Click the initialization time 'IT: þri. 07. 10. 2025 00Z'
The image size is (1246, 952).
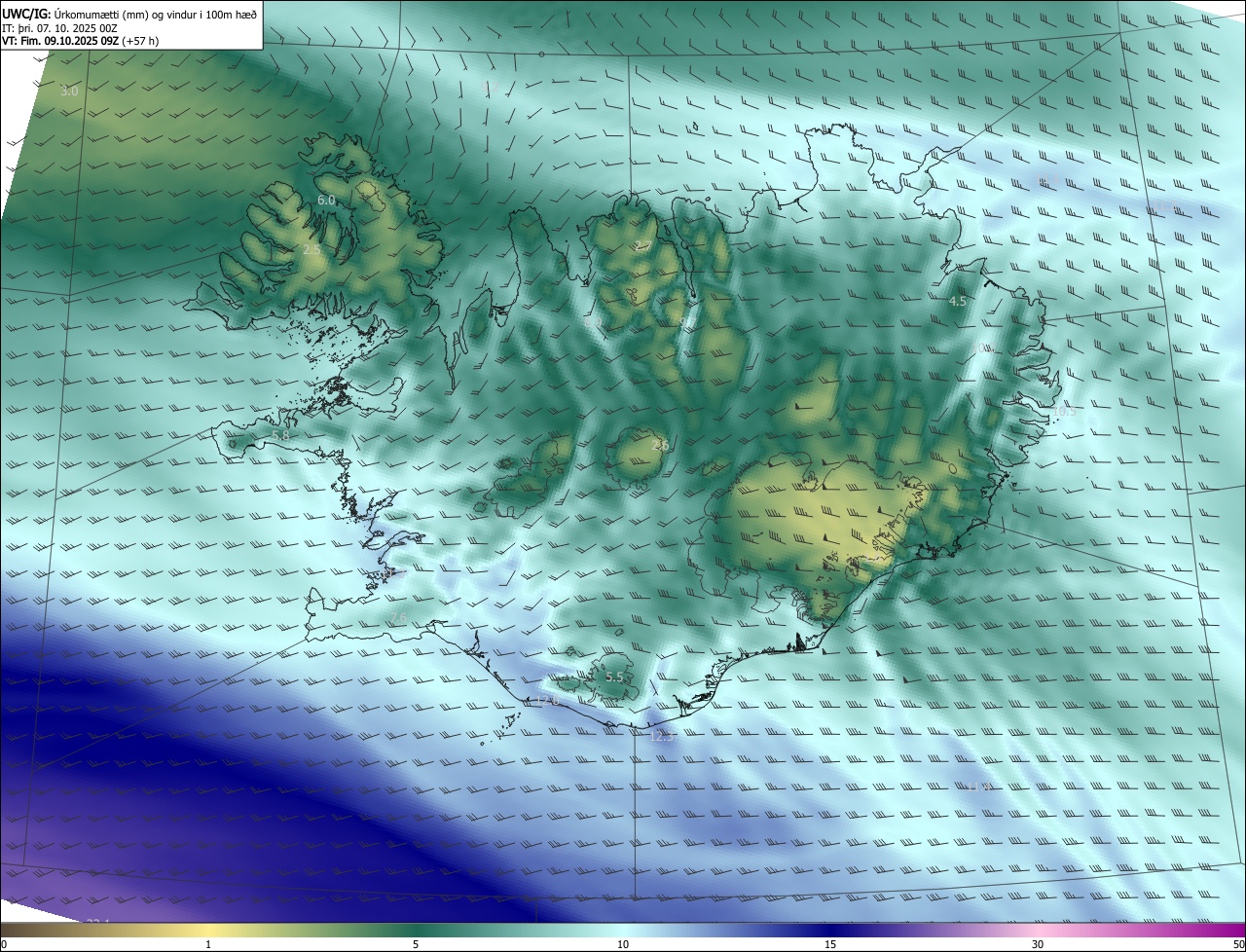point(59,27)
